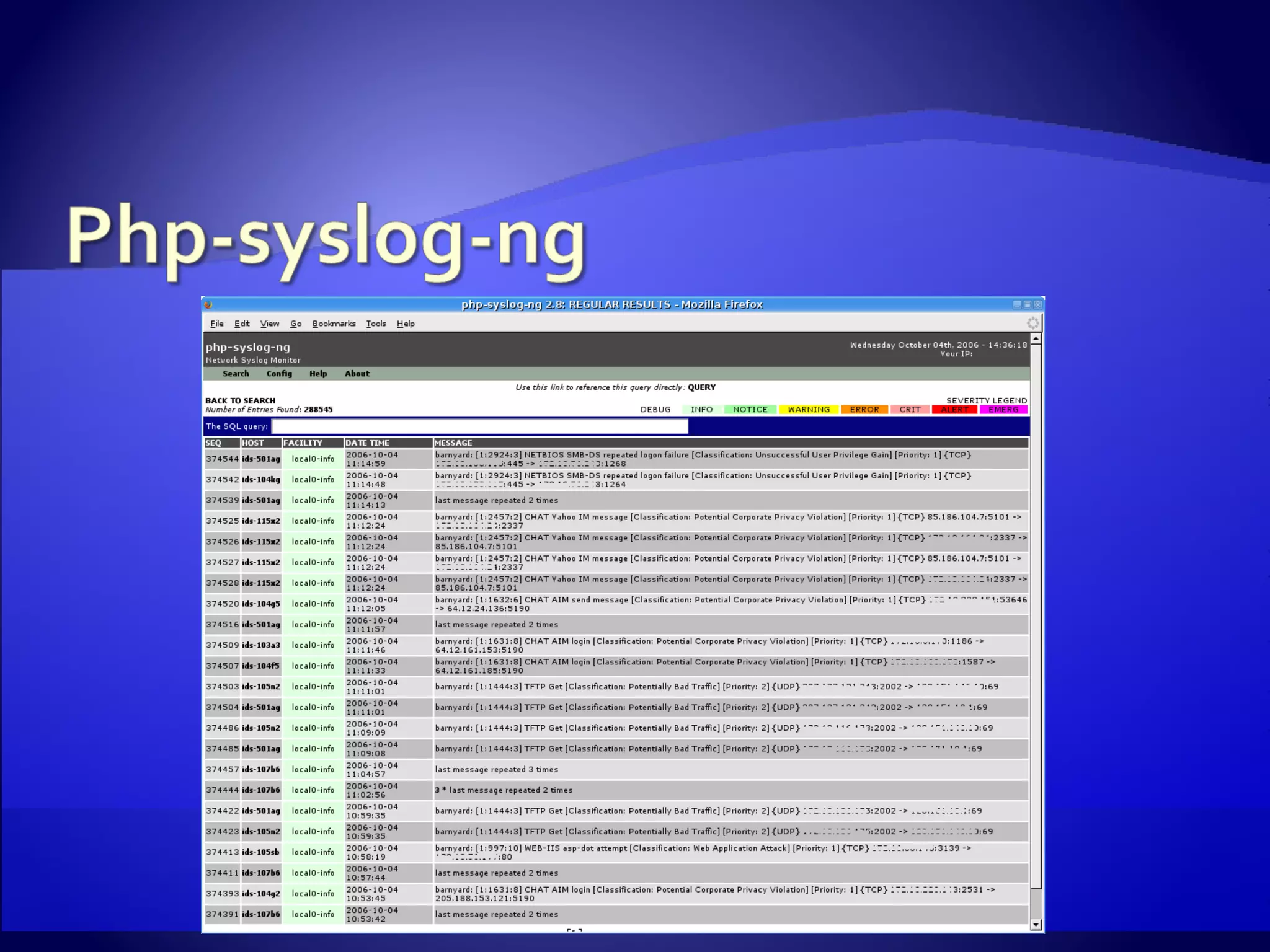Go to the Search page

pos(236,374)
